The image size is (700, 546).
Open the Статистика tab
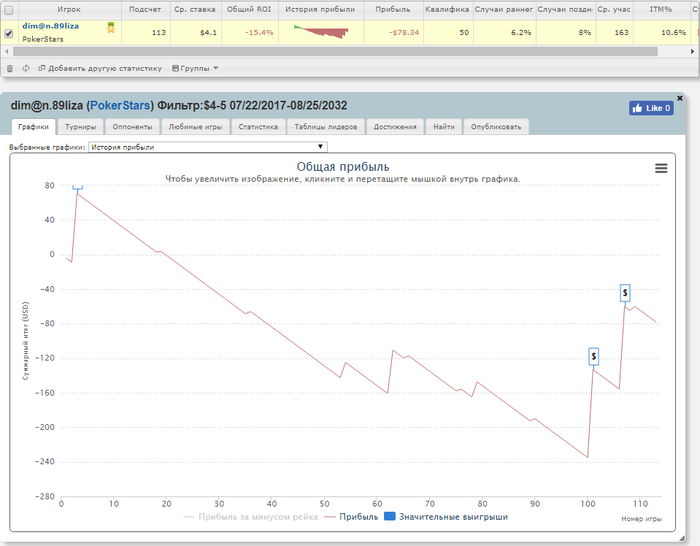258,127
